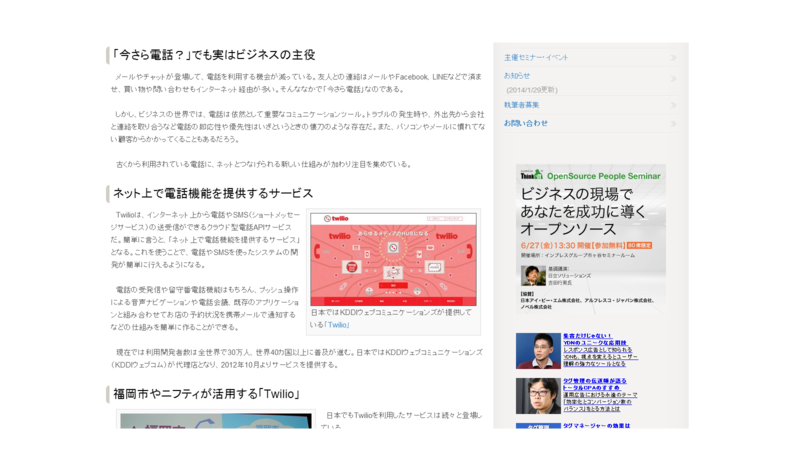
Task: Click chevron arrow beside お問い合わせ
Action: [673, 123]
